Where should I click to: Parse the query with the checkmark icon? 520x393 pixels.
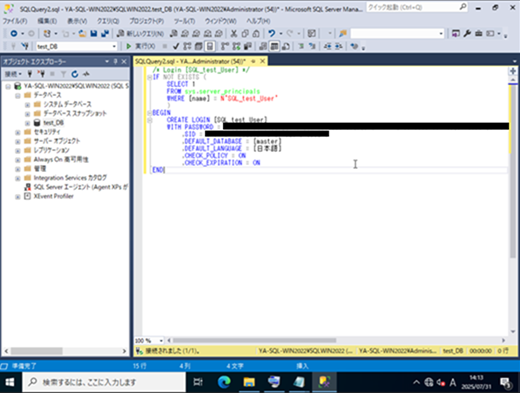(x=176, y=46)
